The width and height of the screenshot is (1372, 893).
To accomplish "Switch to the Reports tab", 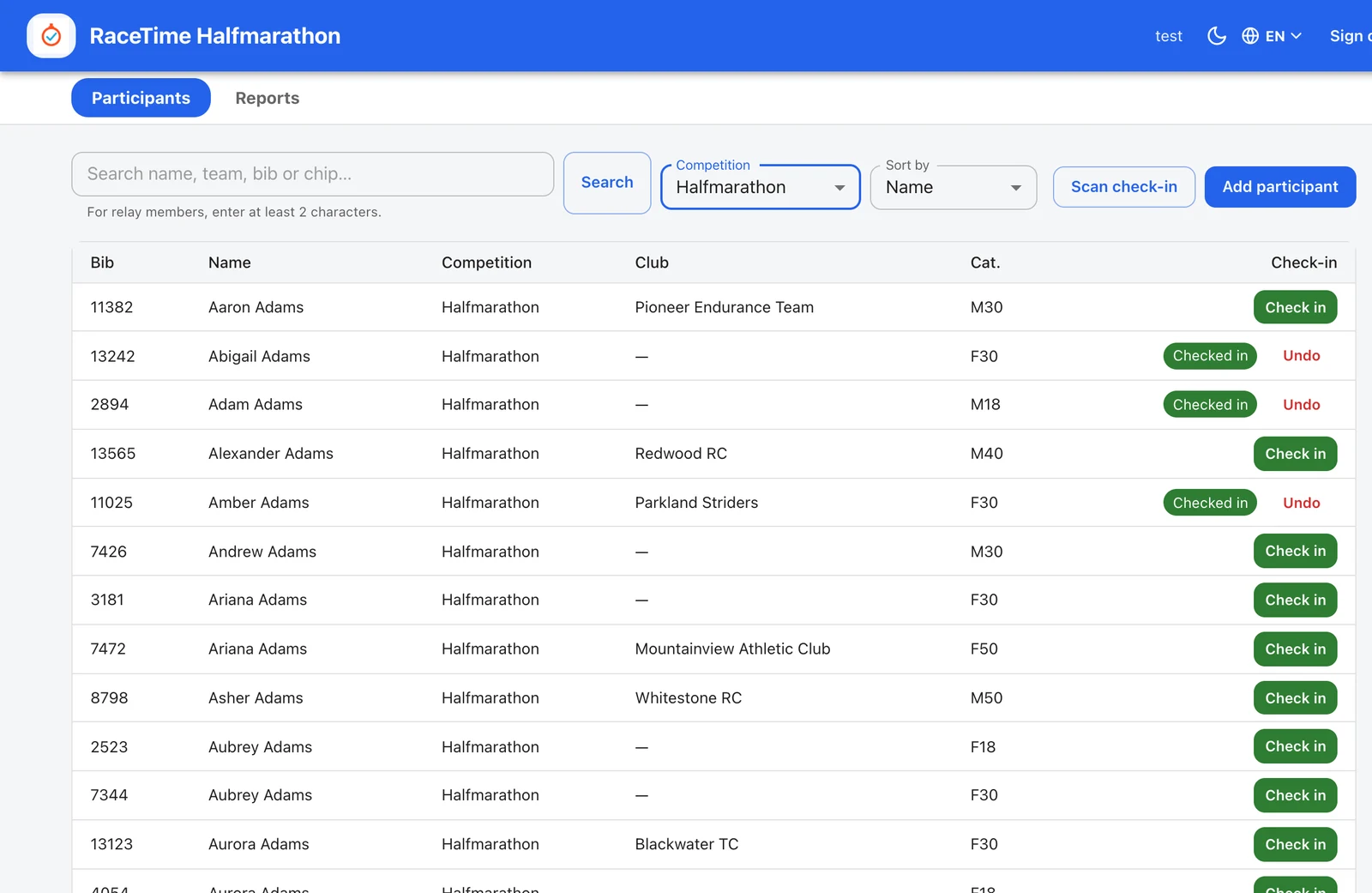I will click(x=268, y=98).
